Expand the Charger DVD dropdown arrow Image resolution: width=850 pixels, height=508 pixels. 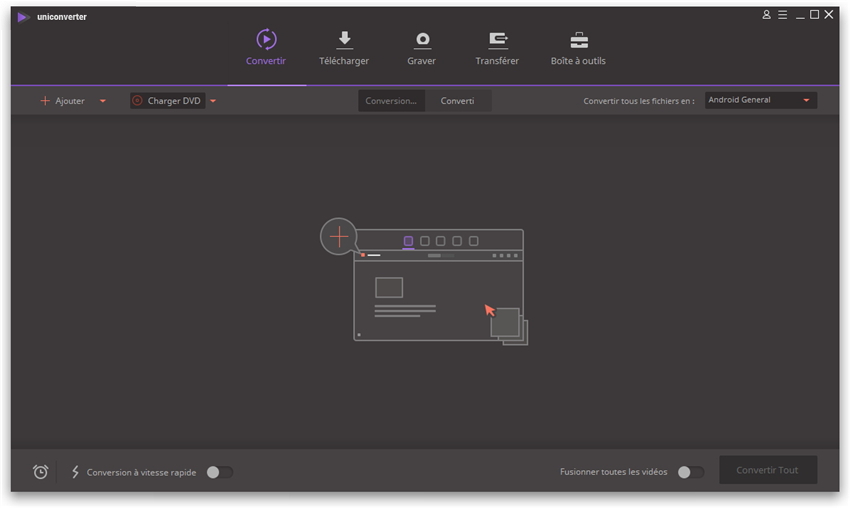pyautogui.click(x=213, y=101)
